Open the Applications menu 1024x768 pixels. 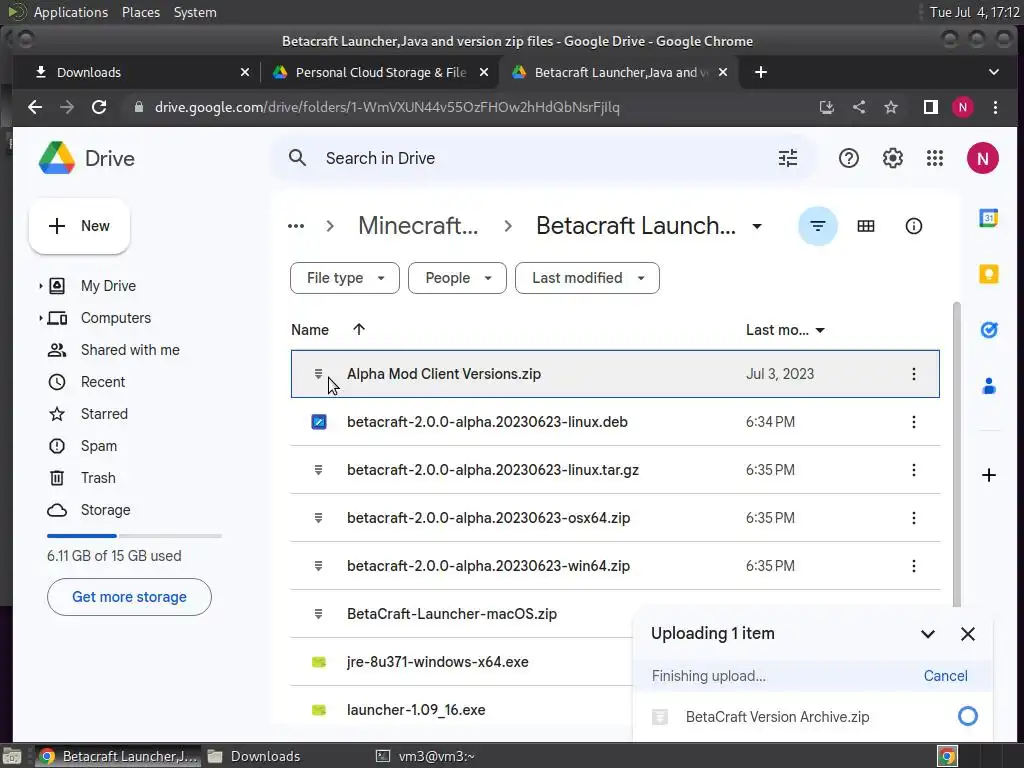click(71, 12)
